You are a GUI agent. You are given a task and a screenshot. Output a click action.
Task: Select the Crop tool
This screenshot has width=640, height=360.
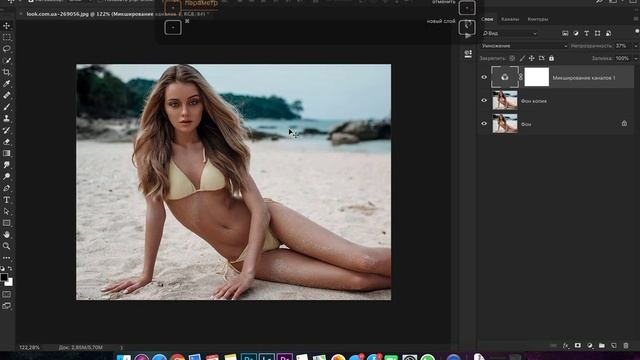7,72
